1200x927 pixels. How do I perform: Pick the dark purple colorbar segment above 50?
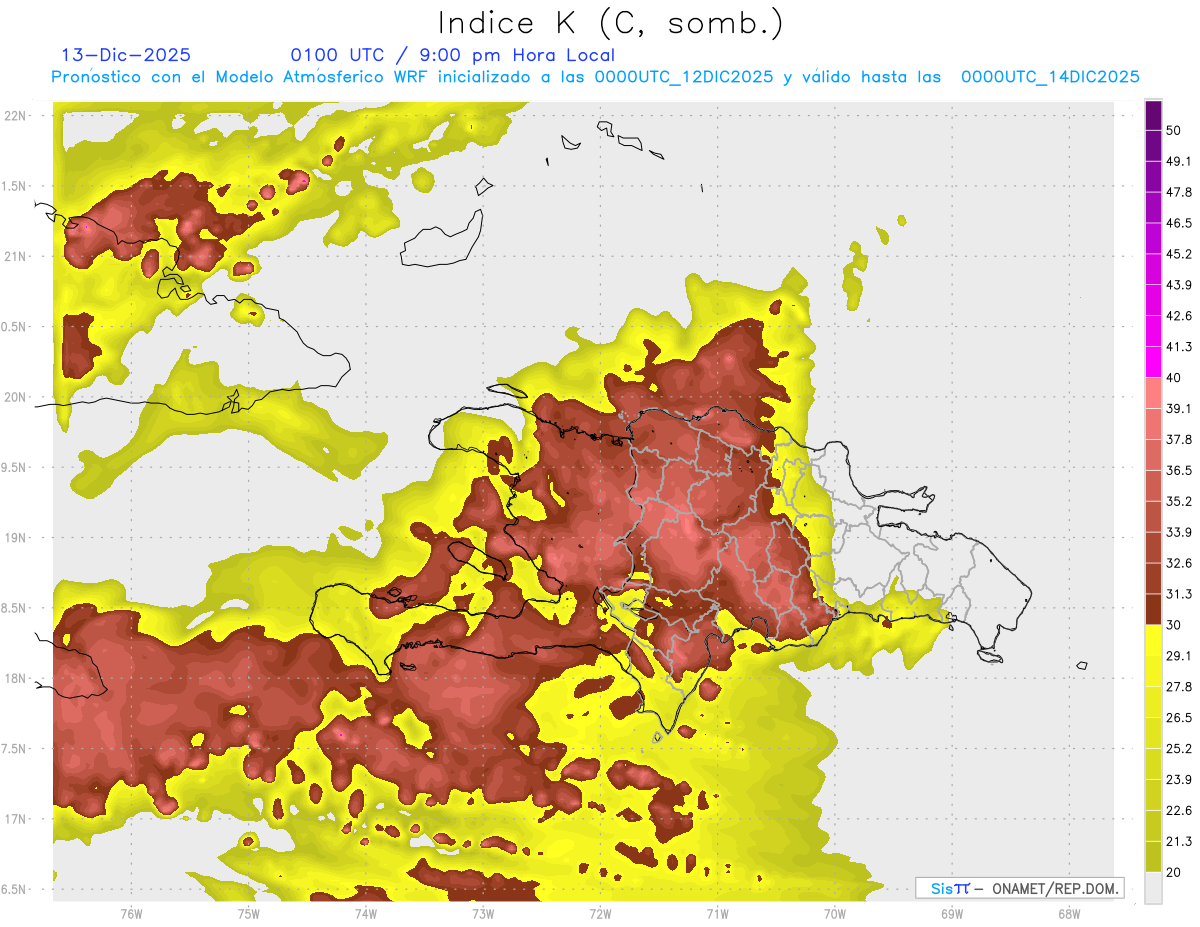(x=1153, y=115)
